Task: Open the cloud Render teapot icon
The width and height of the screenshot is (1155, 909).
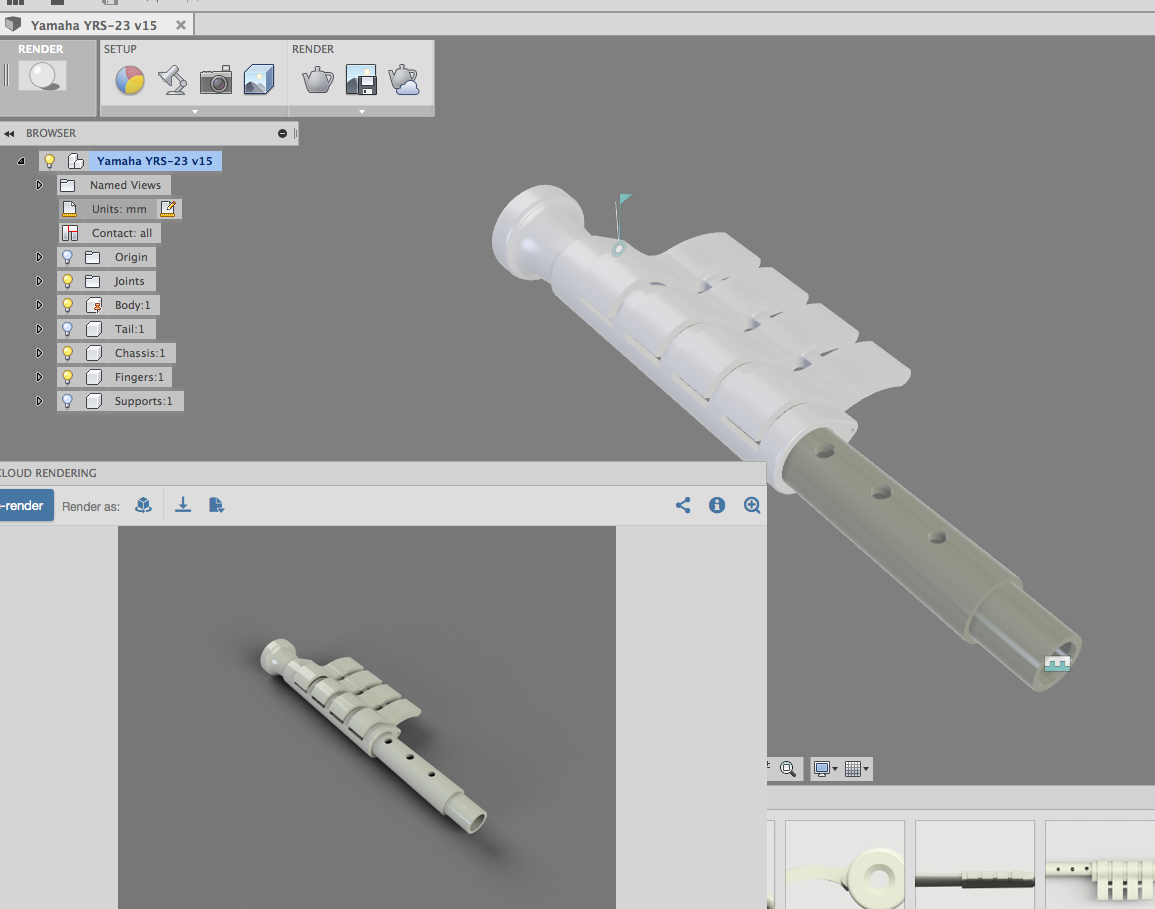Action: click(404, 80)
